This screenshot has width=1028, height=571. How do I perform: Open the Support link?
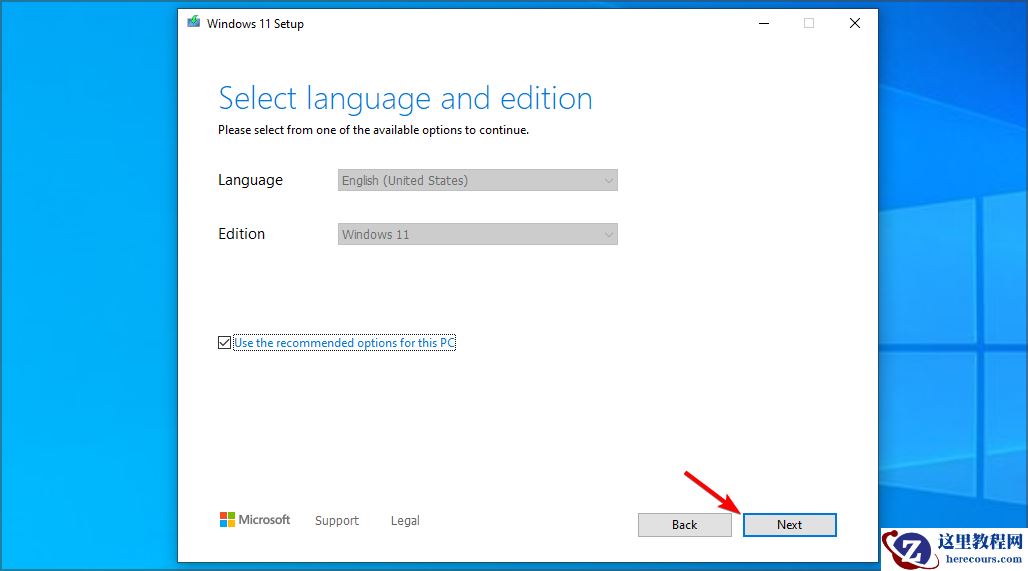(x=336, y=521)
